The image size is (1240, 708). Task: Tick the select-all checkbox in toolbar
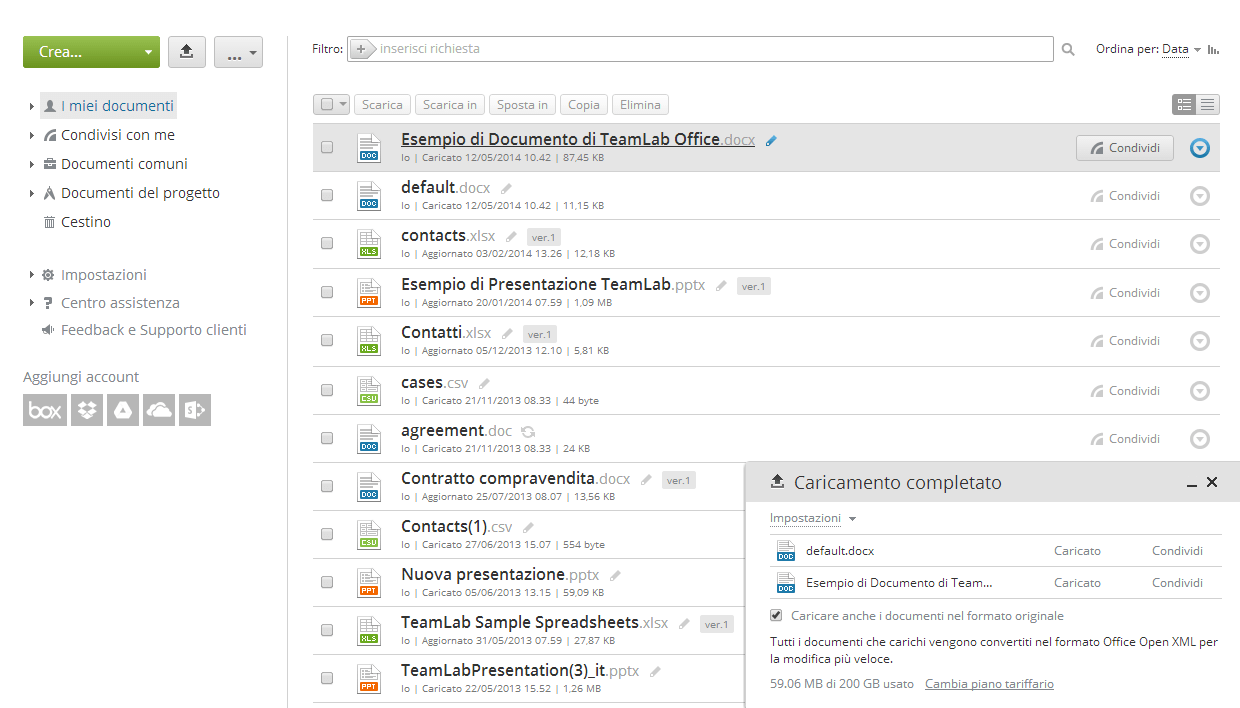tap(326, 104)
